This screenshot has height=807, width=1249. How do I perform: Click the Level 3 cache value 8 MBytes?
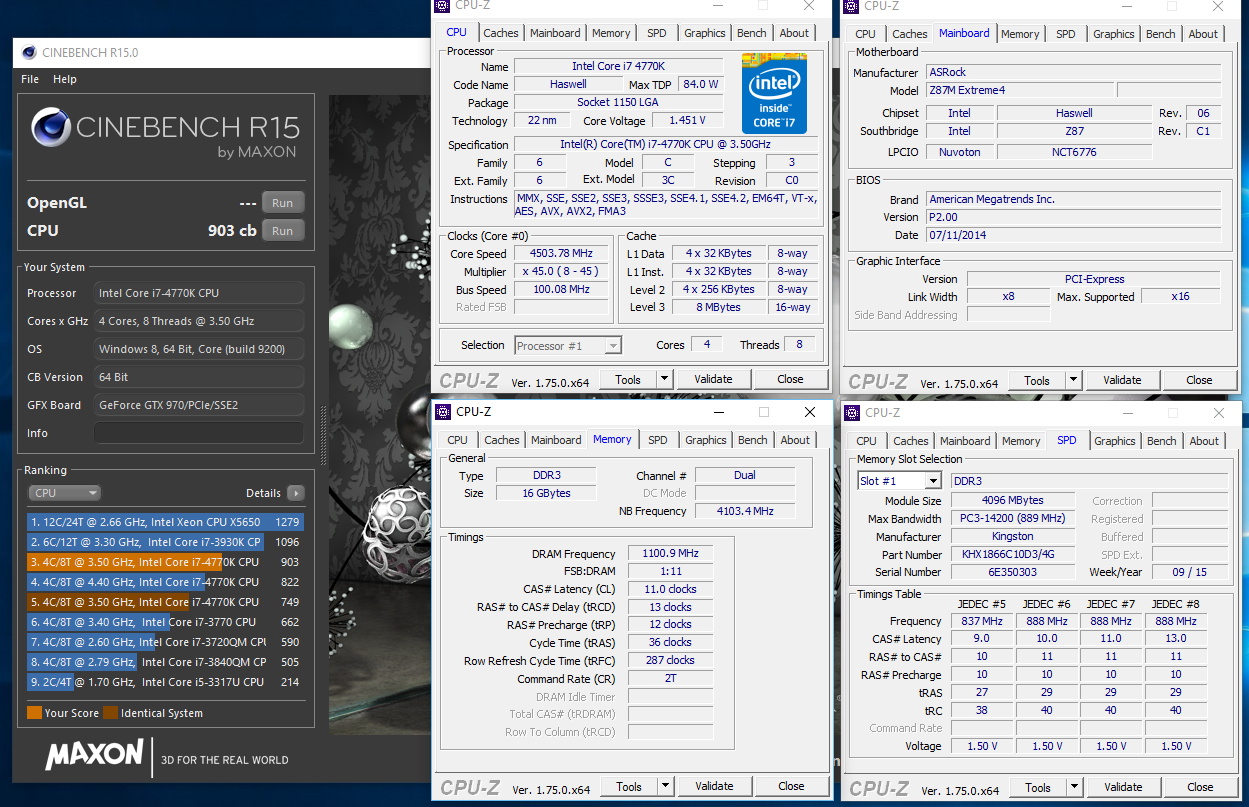[718, 308]
